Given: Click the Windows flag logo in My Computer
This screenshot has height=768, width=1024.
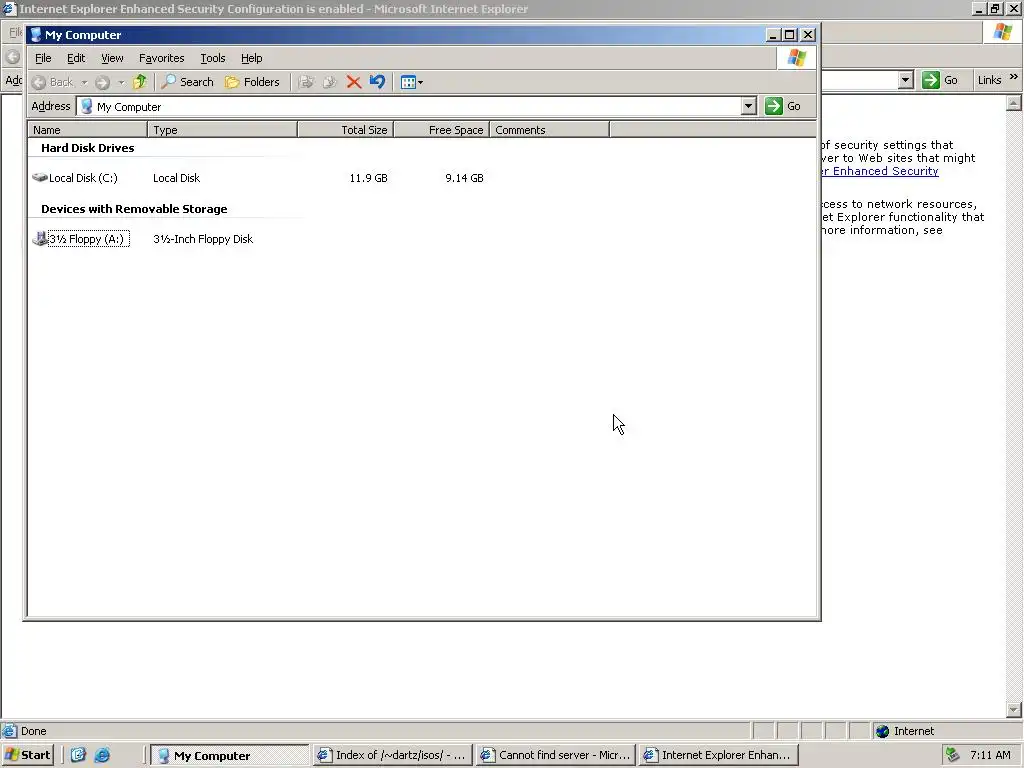Looking at the screenshot, I should pos(796,58).
